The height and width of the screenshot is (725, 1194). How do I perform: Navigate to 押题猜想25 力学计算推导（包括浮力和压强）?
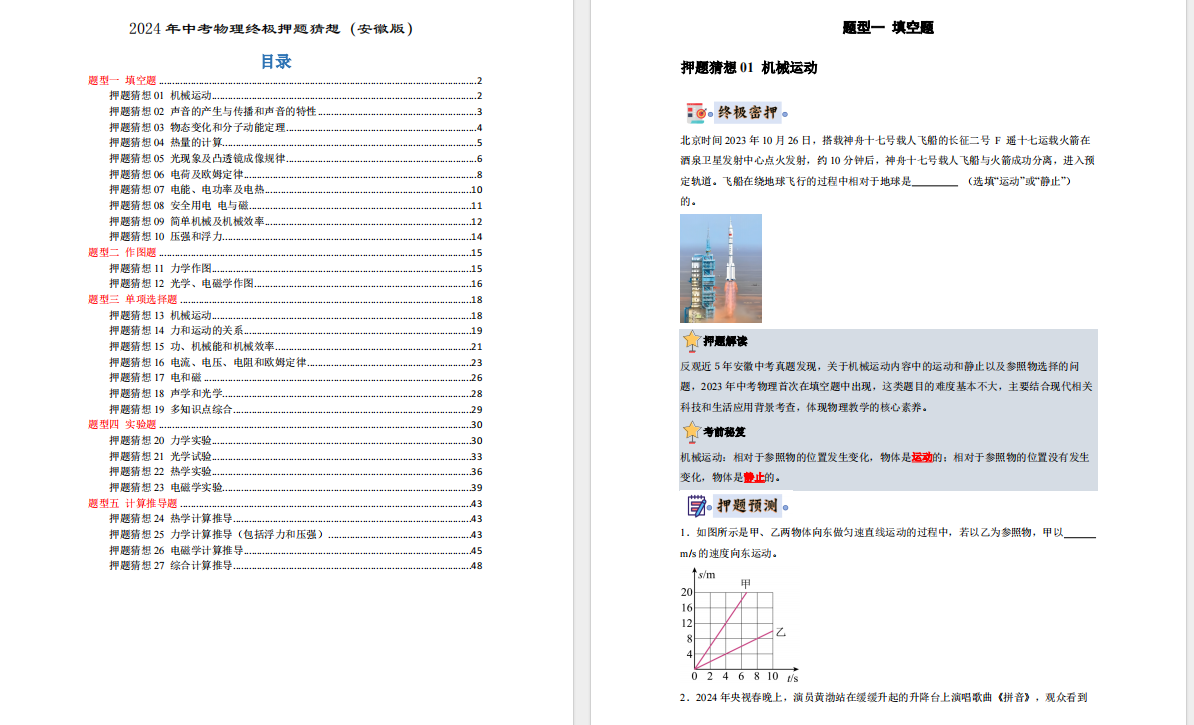click(x=295, y=535)
